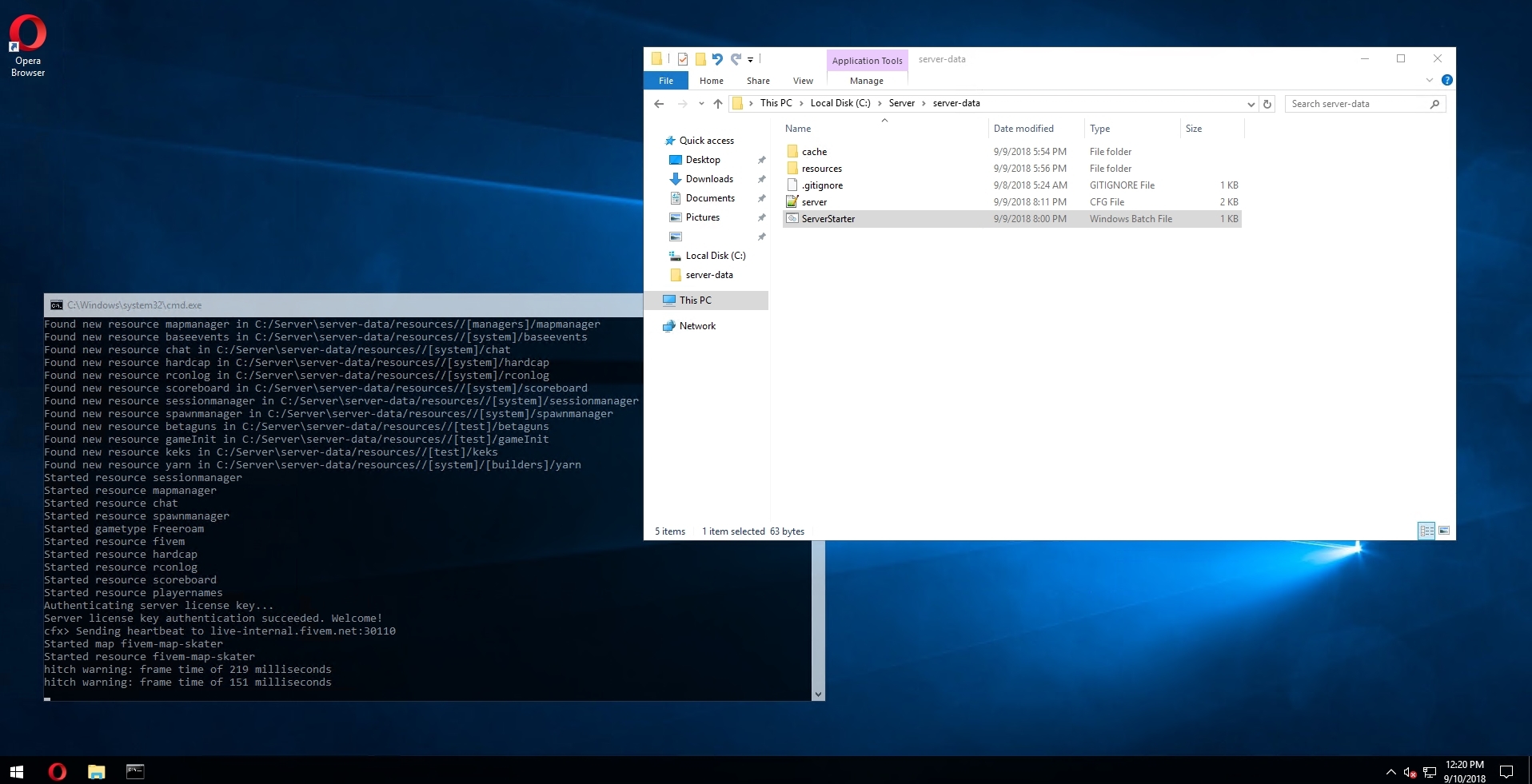
Task: Switch to large thumbnails view layout
Action: [x=1444, y=531]
